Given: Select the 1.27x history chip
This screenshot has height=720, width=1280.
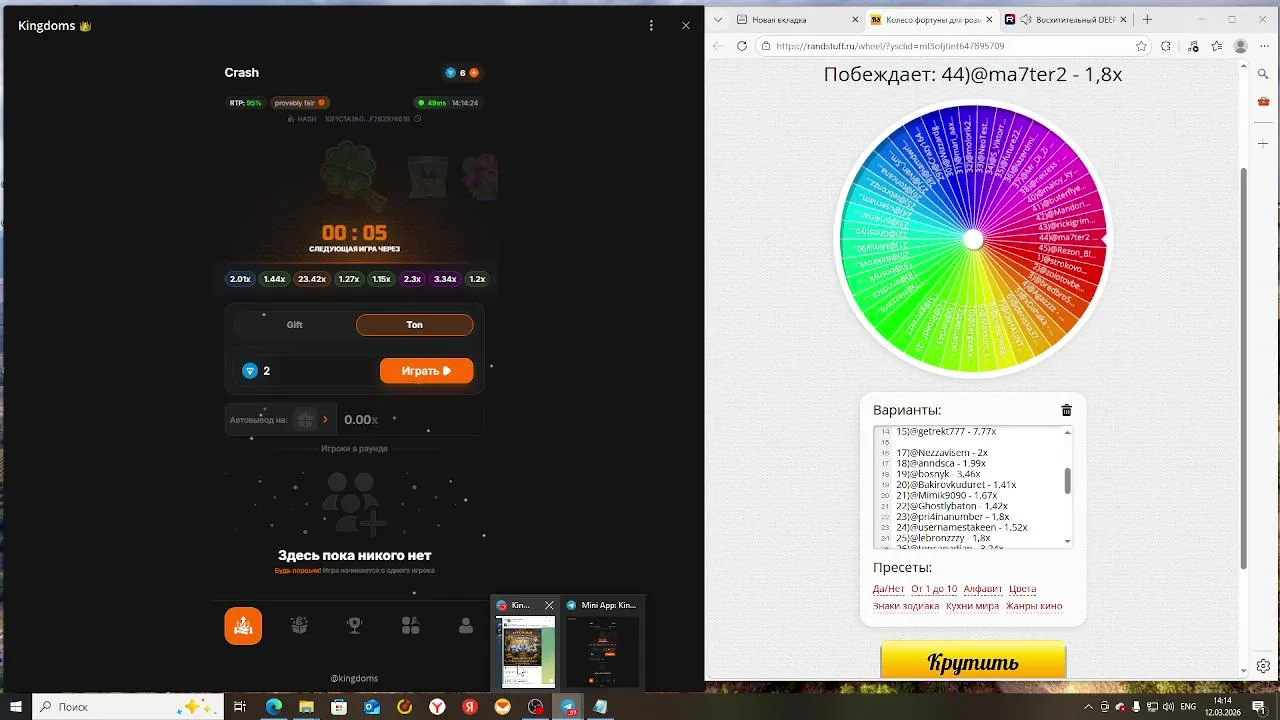Looking at the screenshot, I should pos(348,279).
